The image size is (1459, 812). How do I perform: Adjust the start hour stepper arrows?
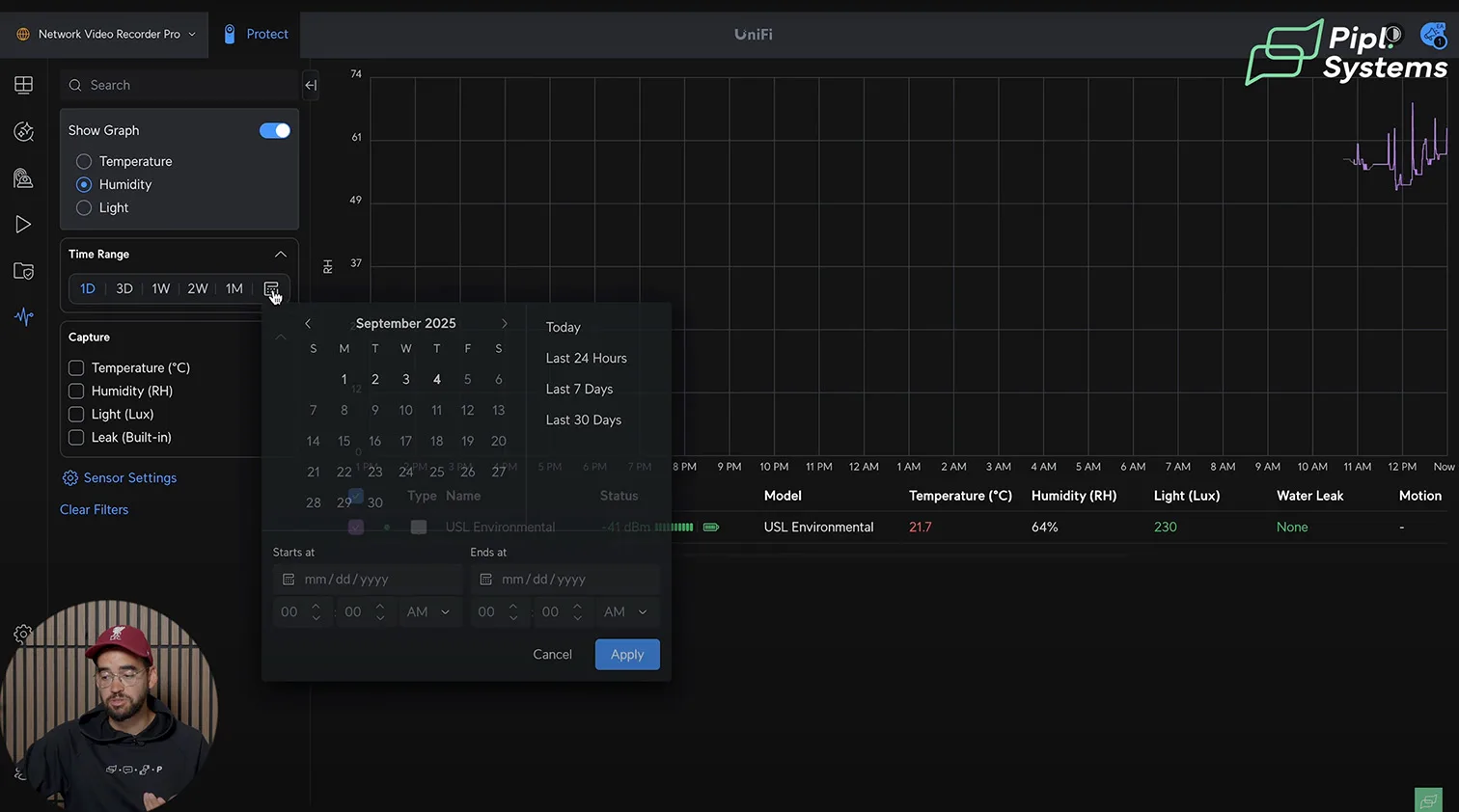click(x=316, y=611)
